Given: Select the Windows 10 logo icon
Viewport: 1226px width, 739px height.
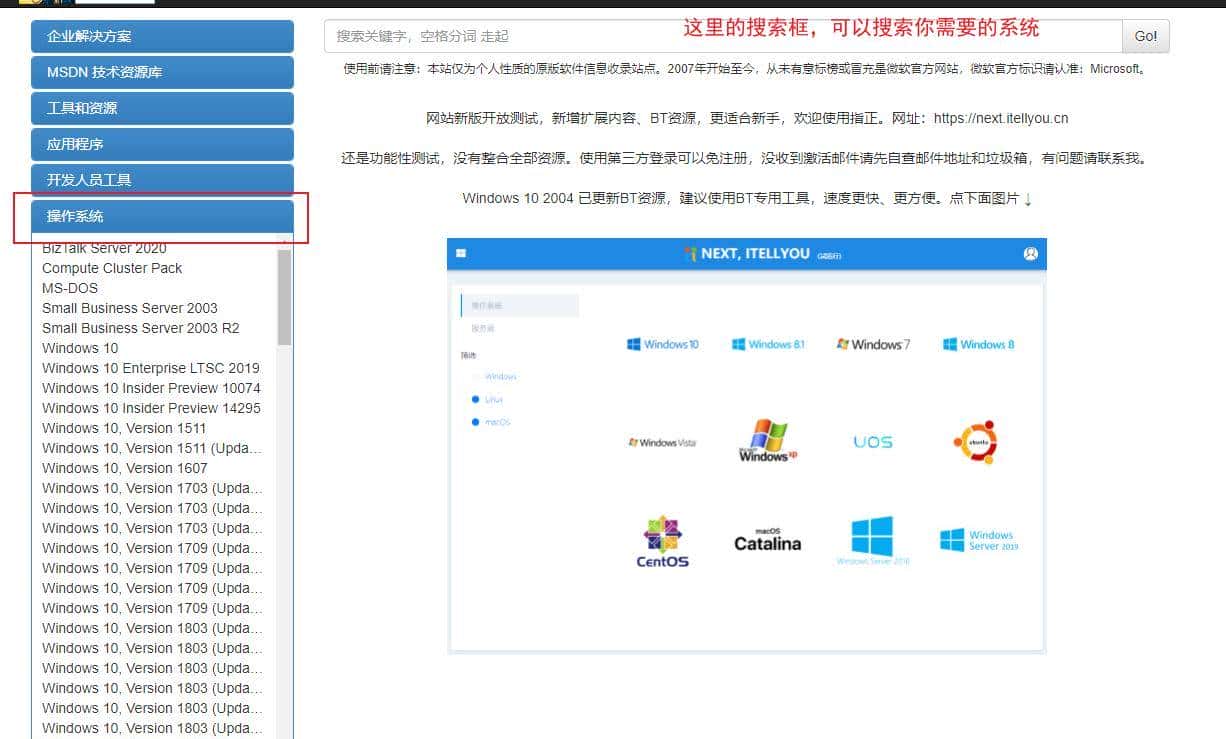Looking at the screenshot, I should coord(663,343).
